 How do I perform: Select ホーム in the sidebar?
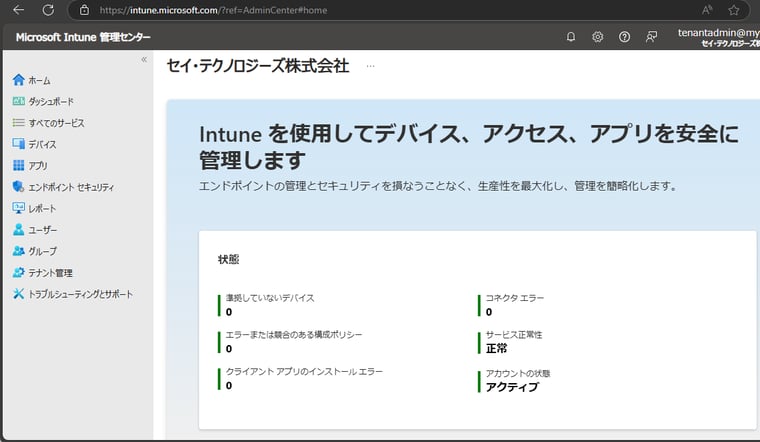click(x=39, y=80)
